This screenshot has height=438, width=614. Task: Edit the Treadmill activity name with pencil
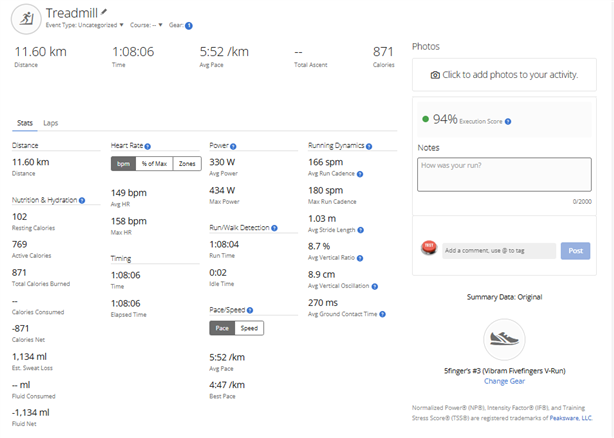(x=104, y=11)
